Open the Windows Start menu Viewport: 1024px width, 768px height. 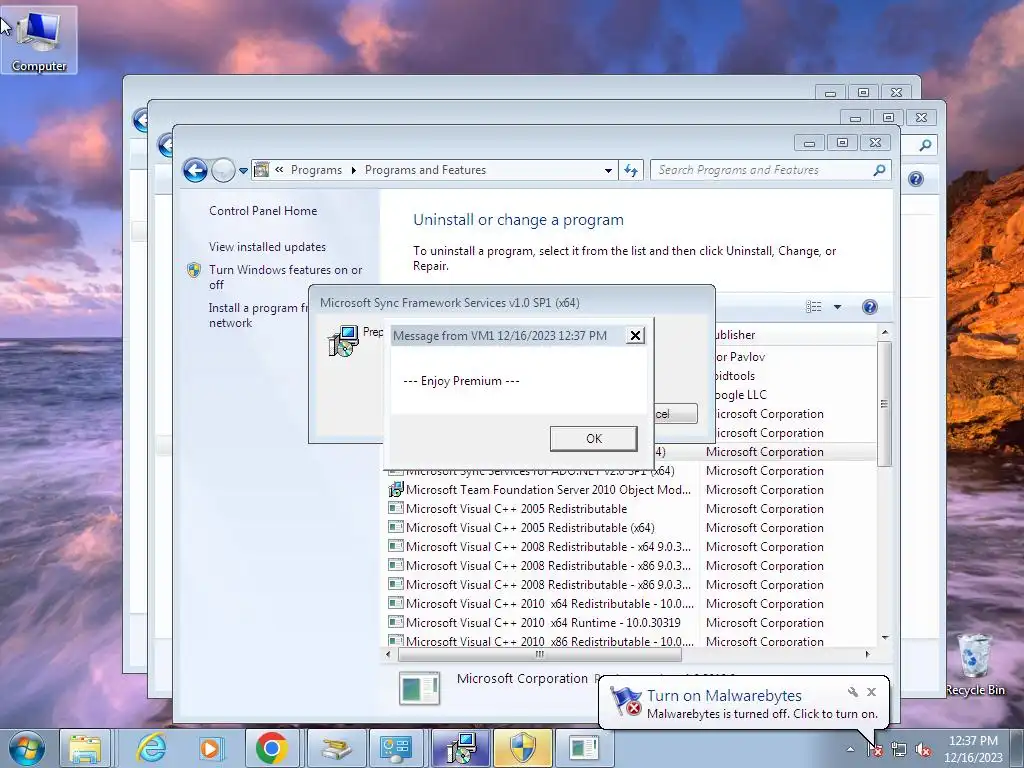[27, 748]
